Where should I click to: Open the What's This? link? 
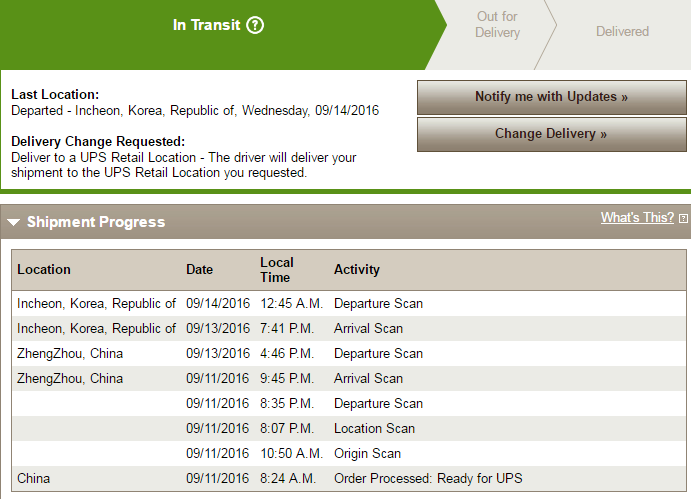pos(637,217)
